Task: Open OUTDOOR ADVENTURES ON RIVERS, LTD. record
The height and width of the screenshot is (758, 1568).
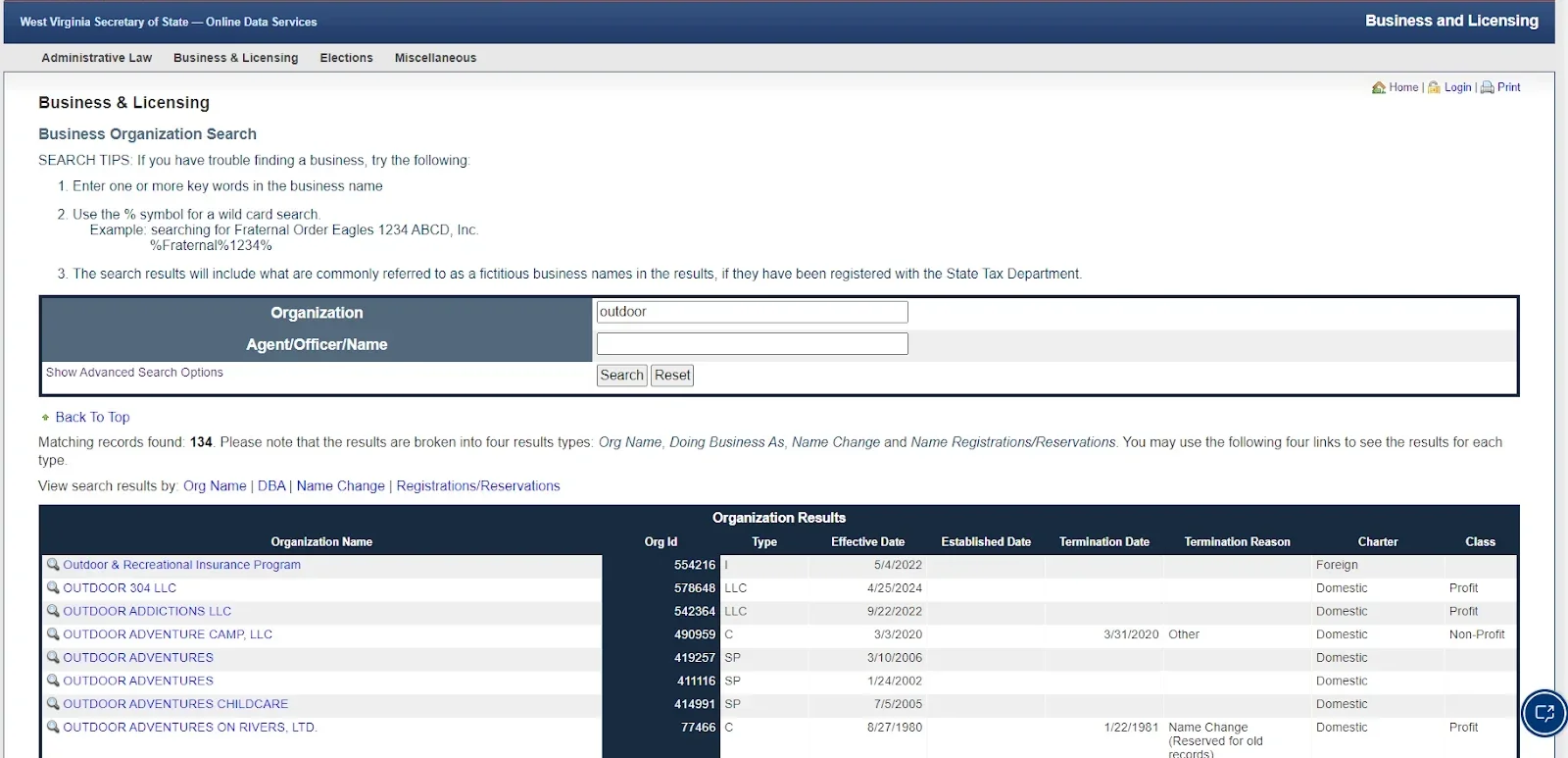Action: (x=190, y=728)
